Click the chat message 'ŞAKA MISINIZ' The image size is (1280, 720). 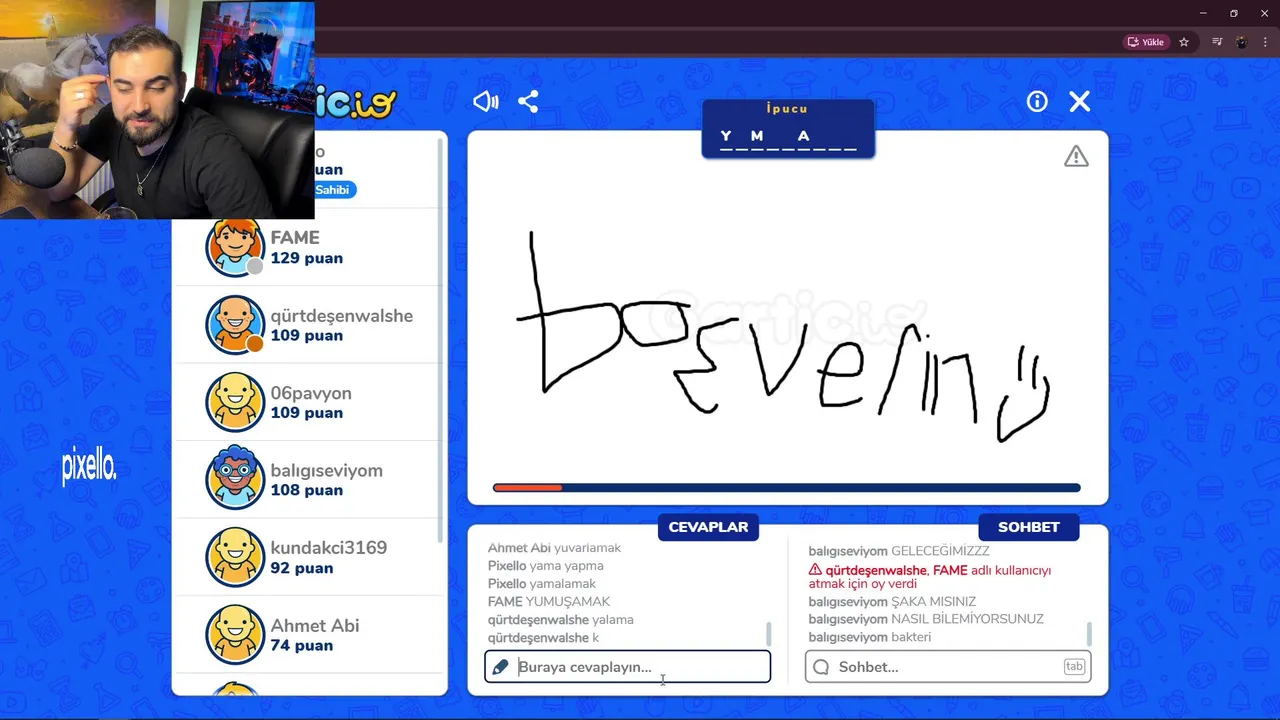pos(933,602)
